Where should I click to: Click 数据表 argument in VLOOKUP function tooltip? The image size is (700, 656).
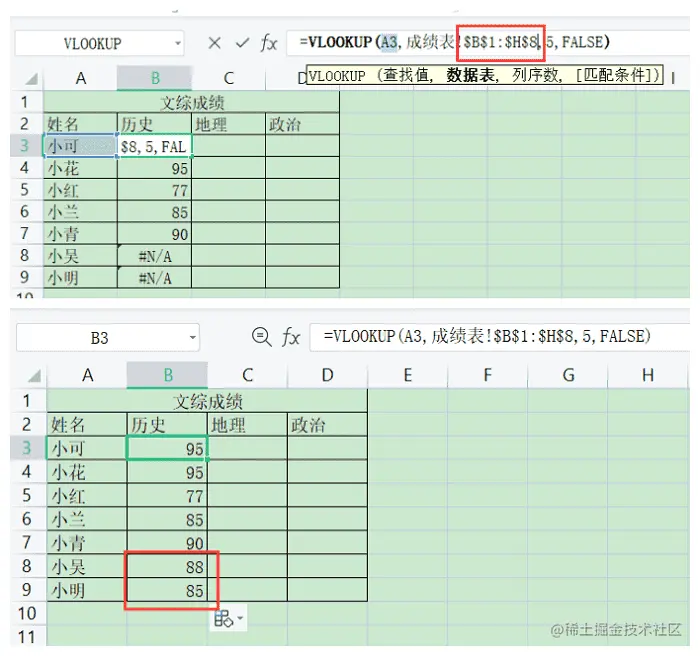(471, 75)
